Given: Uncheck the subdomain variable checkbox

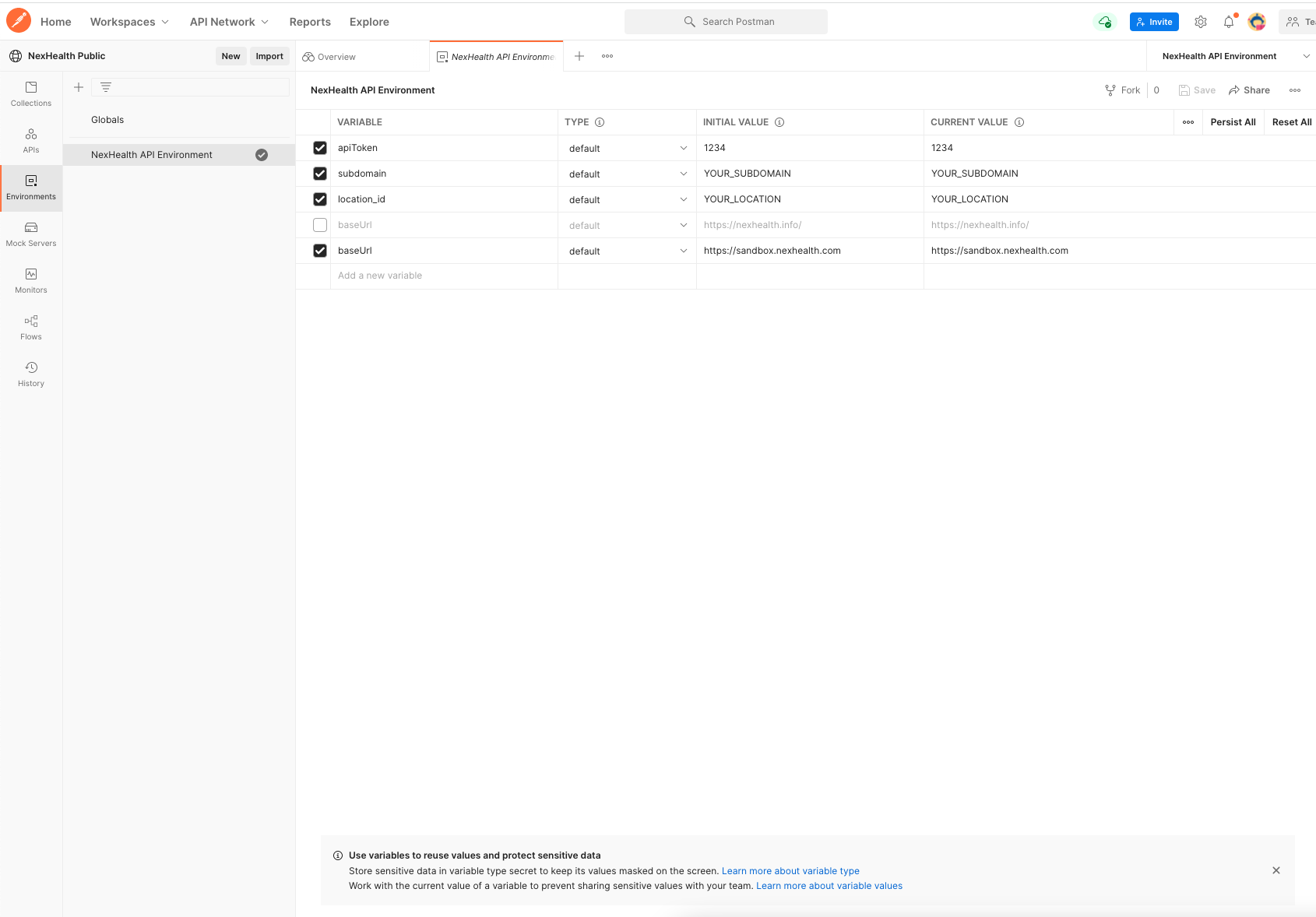Looking at the screenshot, I should point(320,174).
